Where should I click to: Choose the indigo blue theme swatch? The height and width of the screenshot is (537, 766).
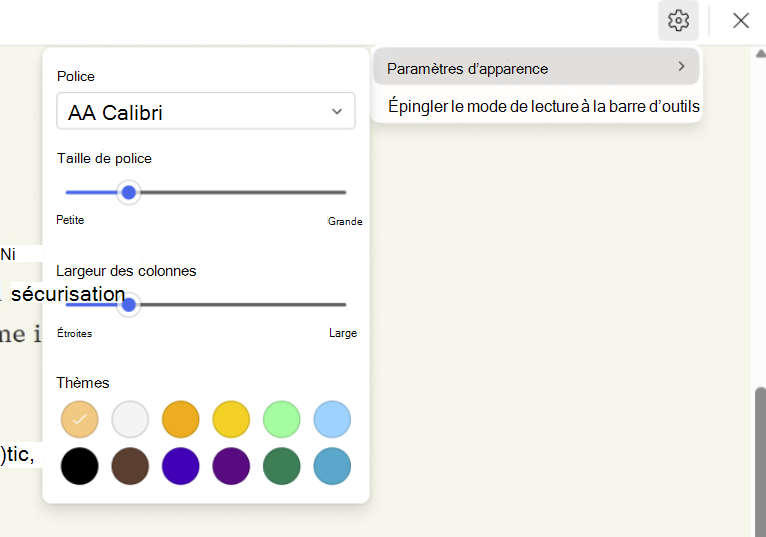[x=180, y=466]
